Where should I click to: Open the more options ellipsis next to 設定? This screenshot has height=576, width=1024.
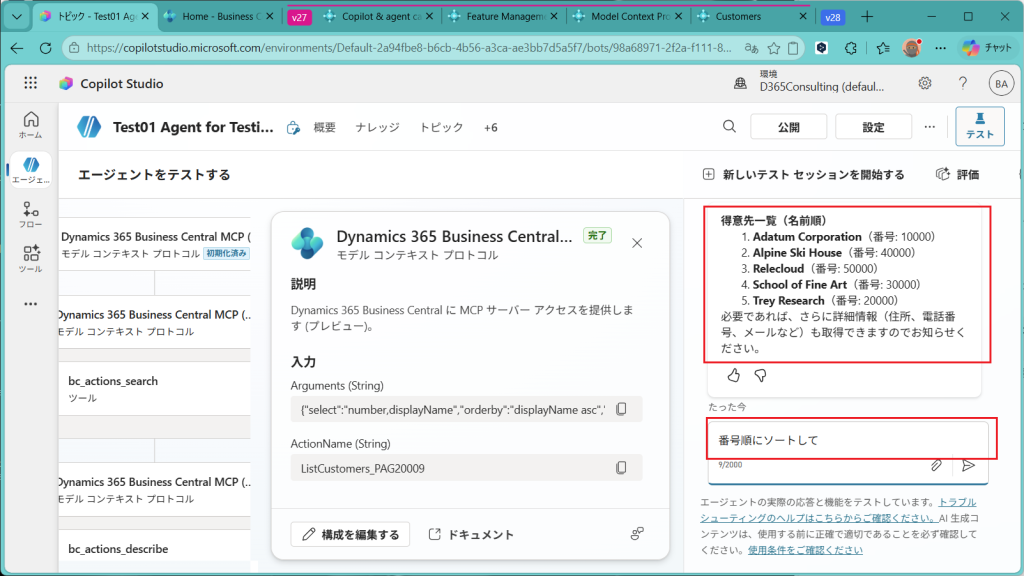point(930,127)
